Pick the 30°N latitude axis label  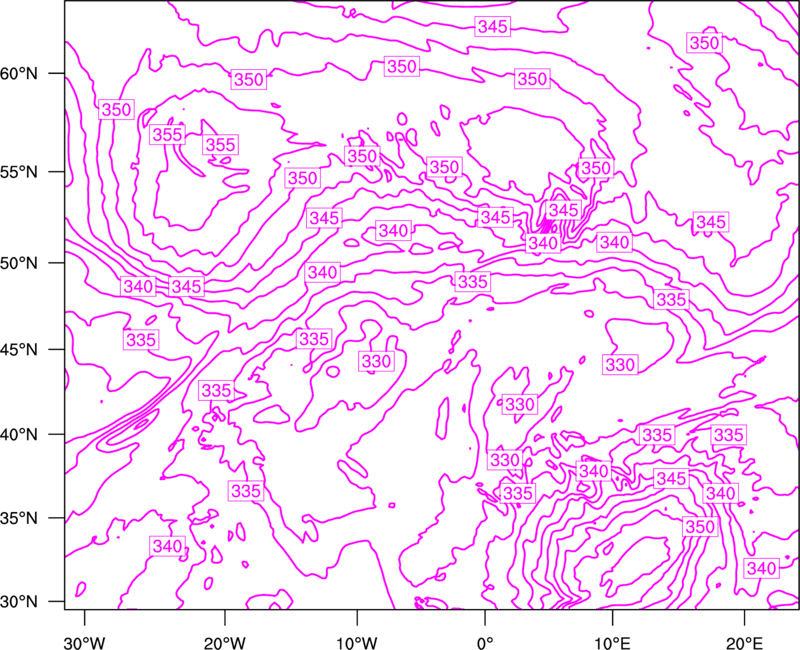click(19, 601)
